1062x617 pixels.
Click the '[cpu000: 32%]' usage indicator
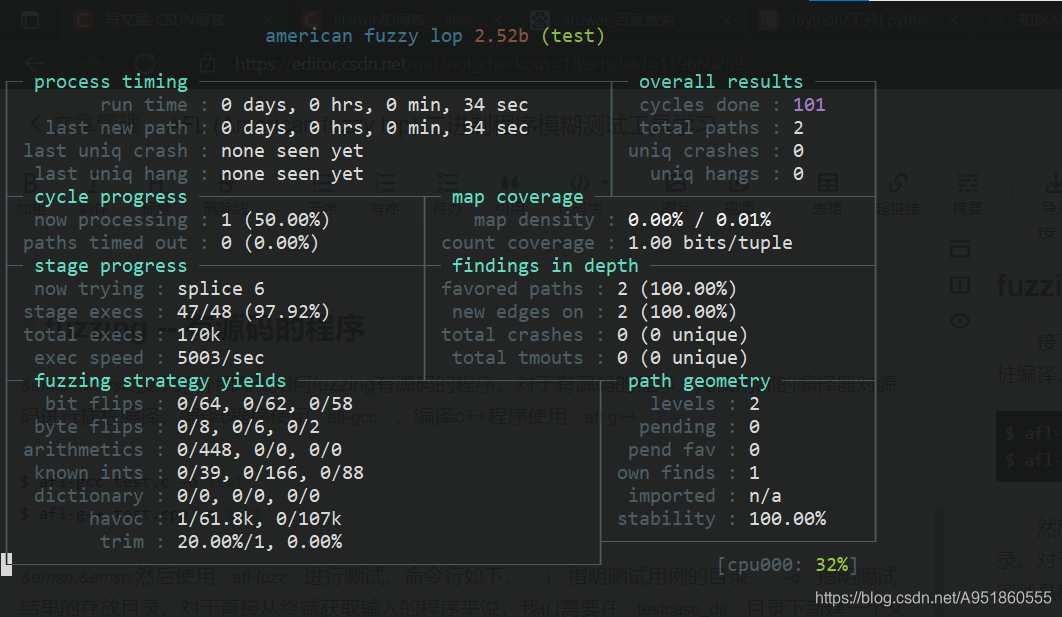pos(788,566)
